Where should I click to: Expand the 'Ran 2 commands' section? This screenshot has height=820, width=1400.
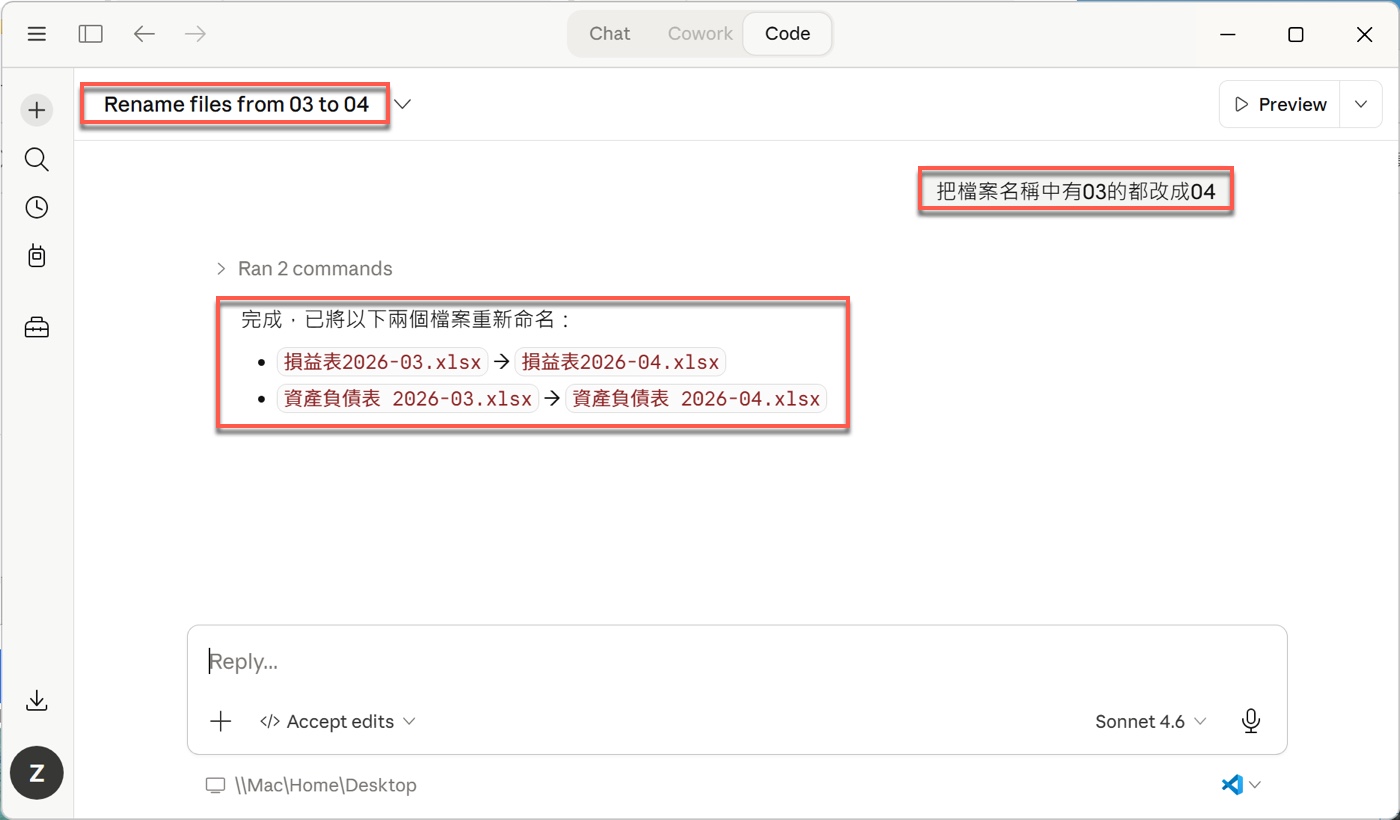(304, 269)
